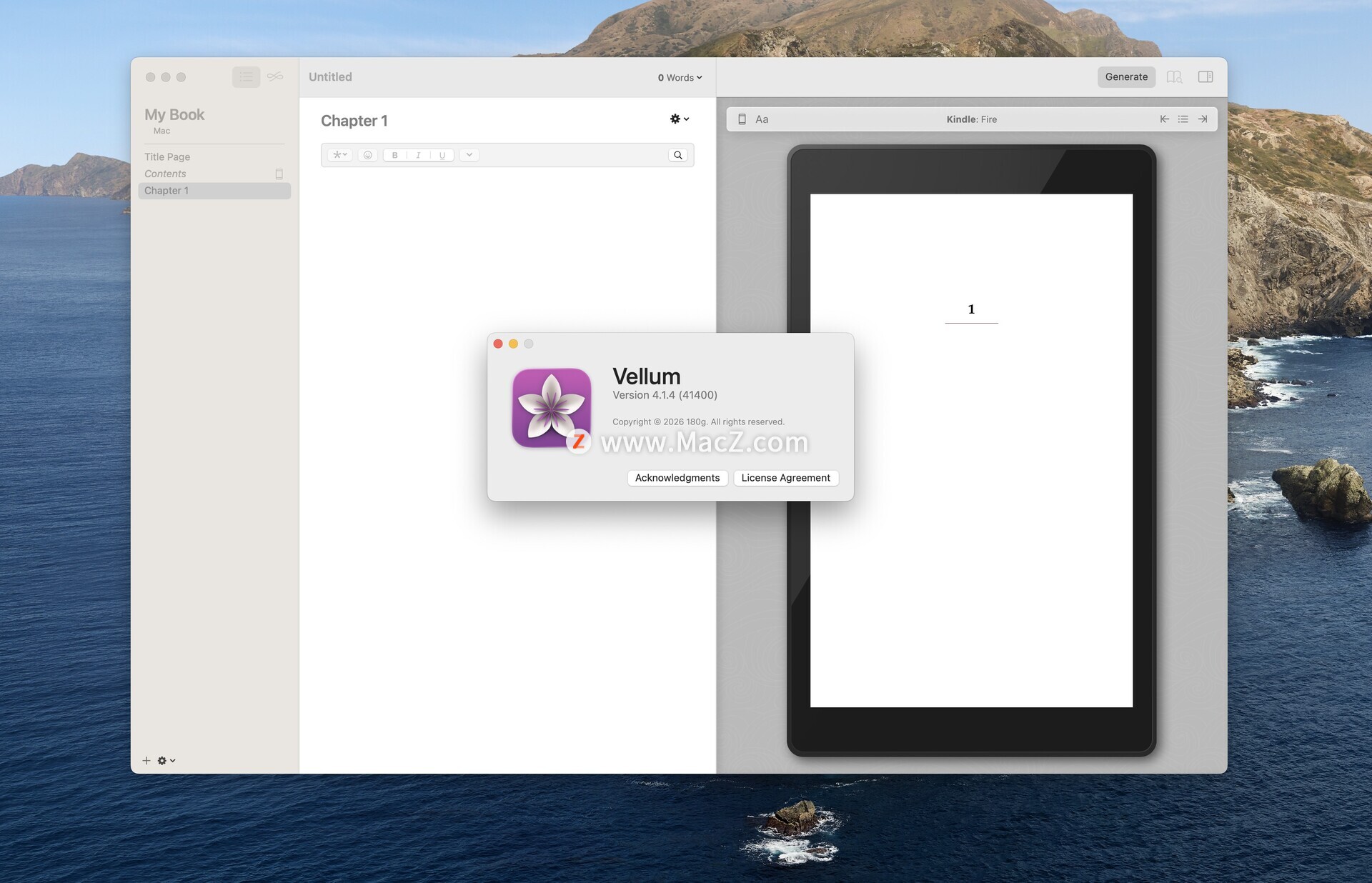The image size is (1372, 883).
Task: Switch to the Styles ornament view
Action: tap(275, 77)
